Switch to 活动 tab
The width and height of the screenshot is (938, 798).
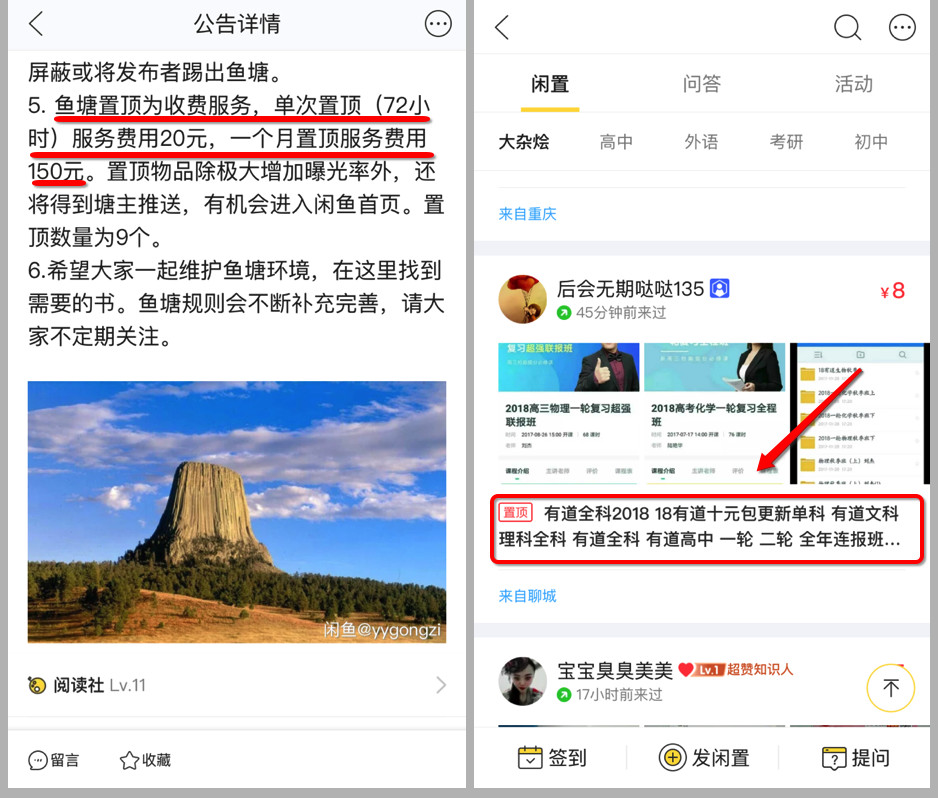point(854,84)
